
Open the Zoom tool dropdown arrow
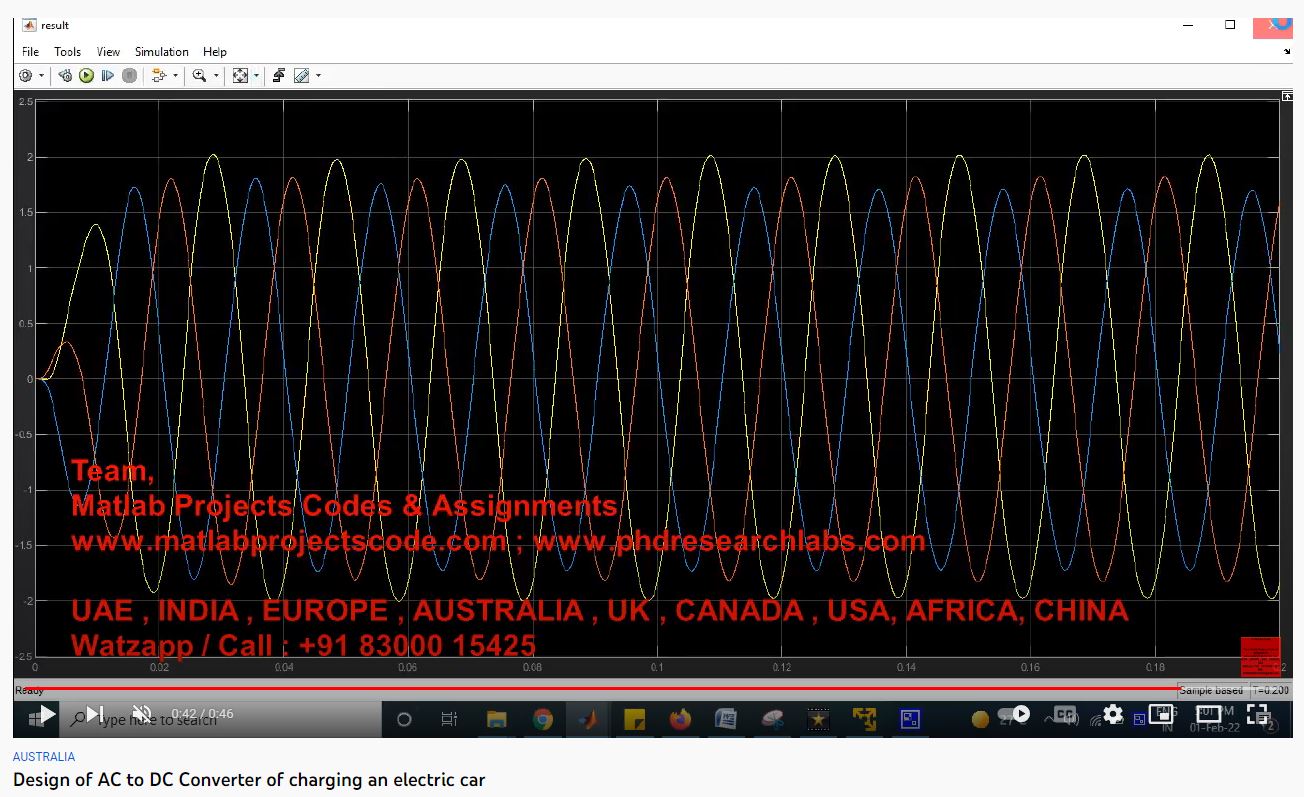pos(215,76)
